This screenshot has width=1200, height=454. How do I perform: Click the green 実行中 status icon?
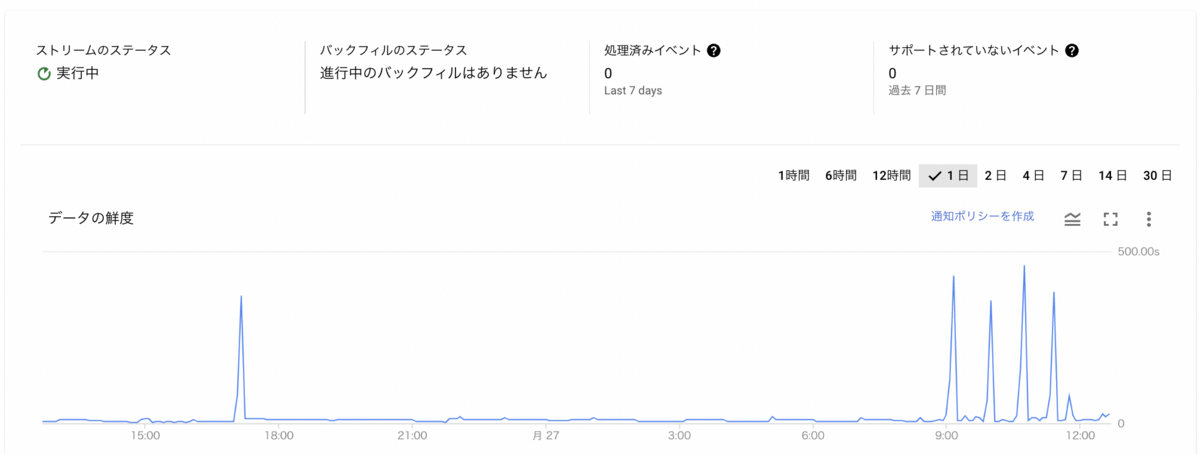tap(43, 74)
